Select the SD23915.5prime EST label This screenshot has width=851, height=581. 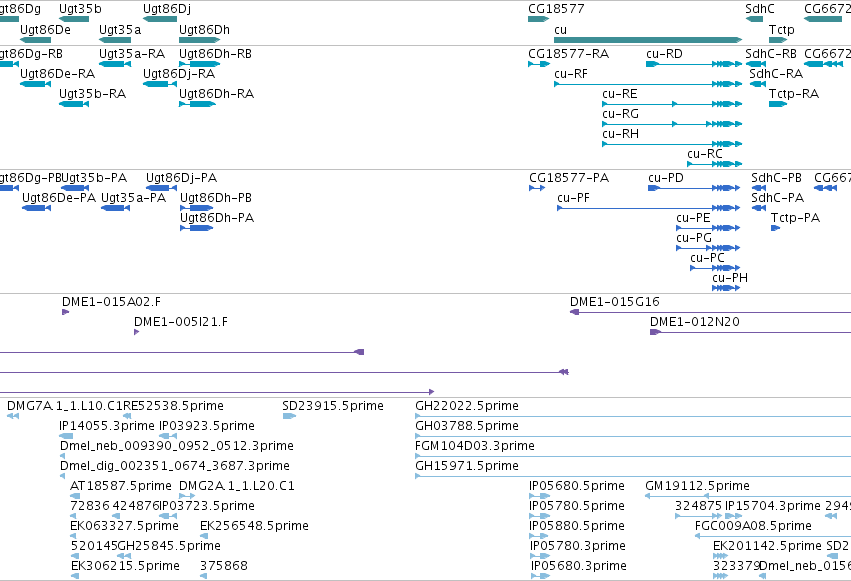coord(333,406)
